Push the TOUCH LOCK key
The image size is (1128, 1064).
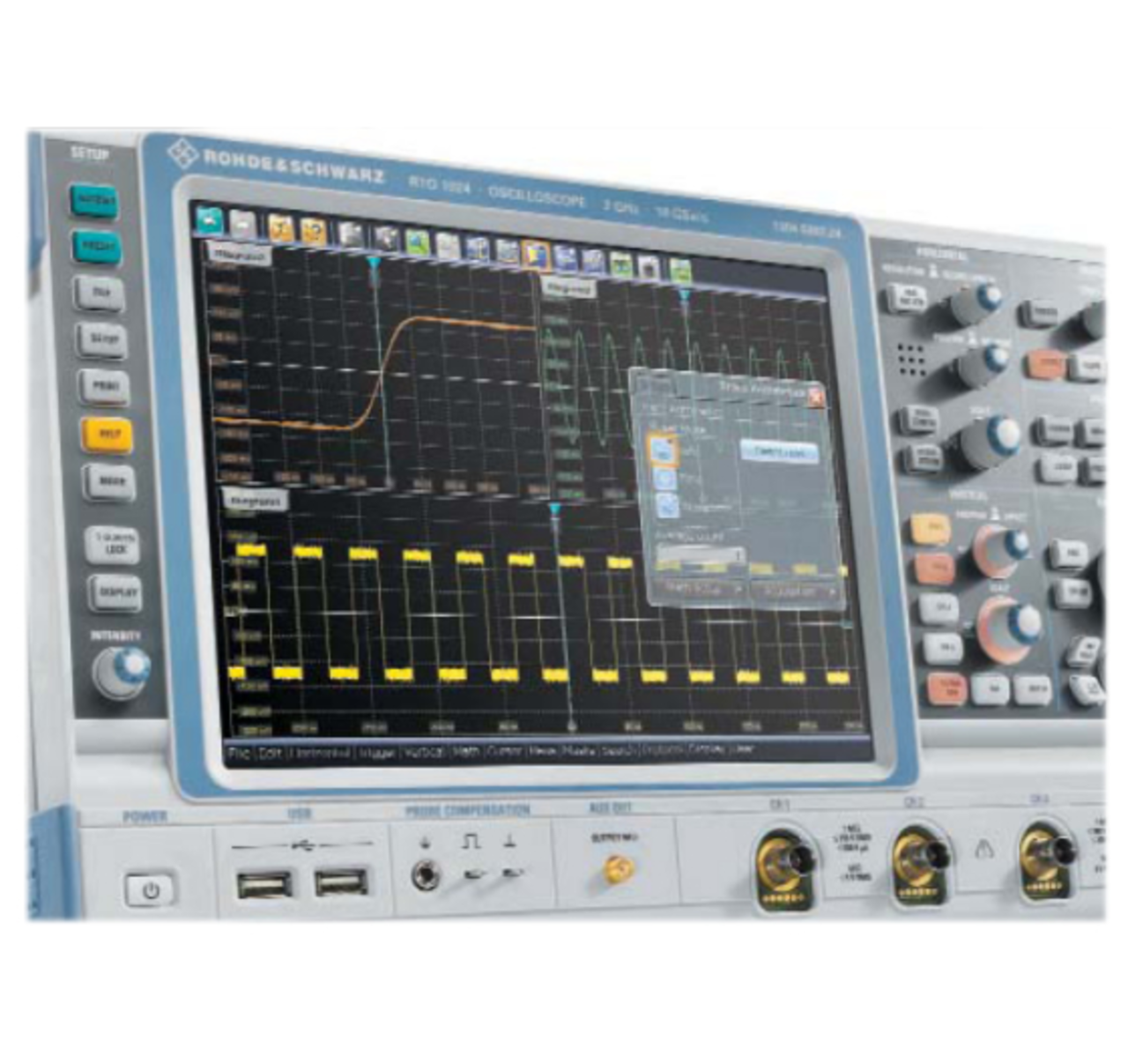(x=113, y=544)
